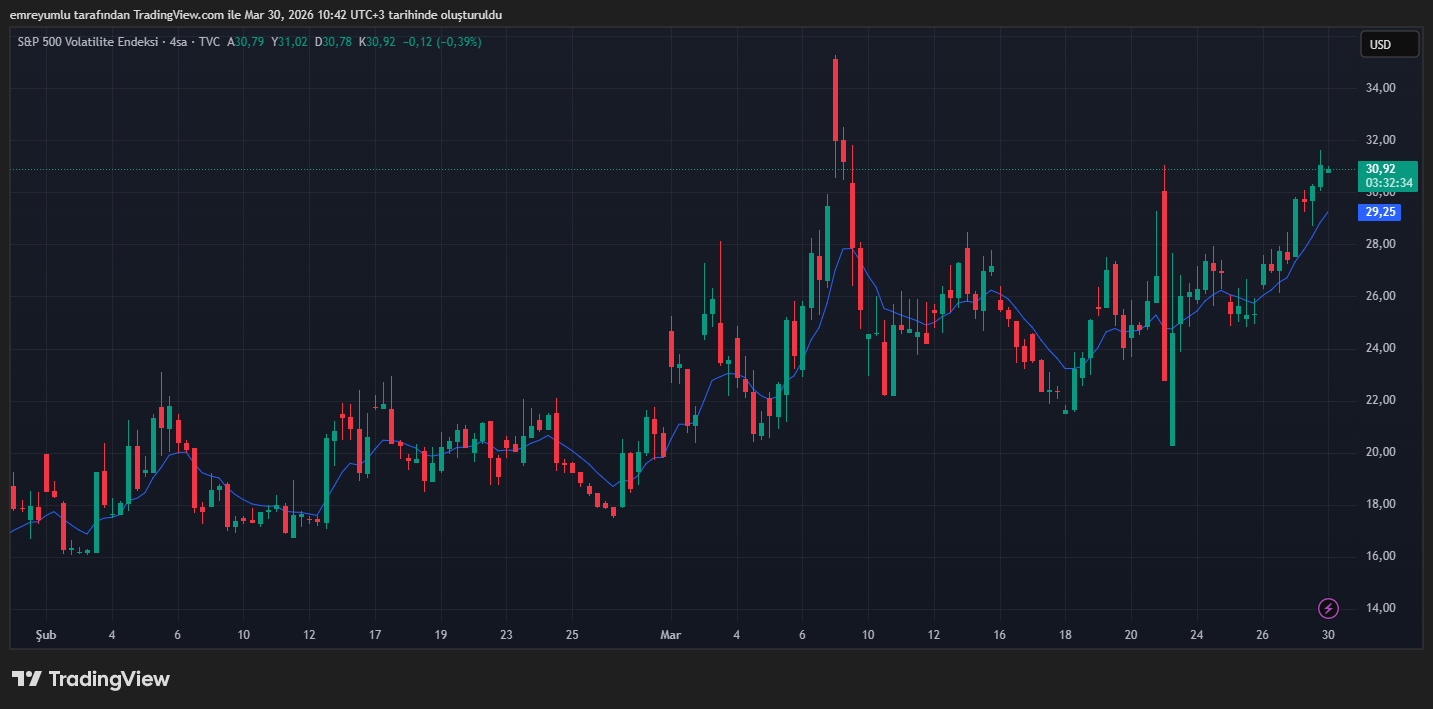
Task: Click the purple lightning bolt icon
Action: tap(1328, 608)
